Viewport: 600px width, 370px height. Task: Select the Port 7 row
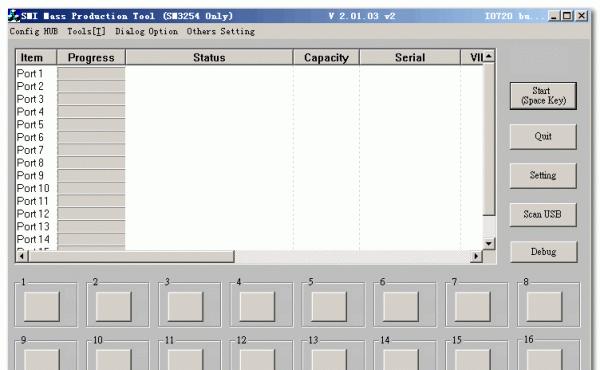[x=249, y=150]
